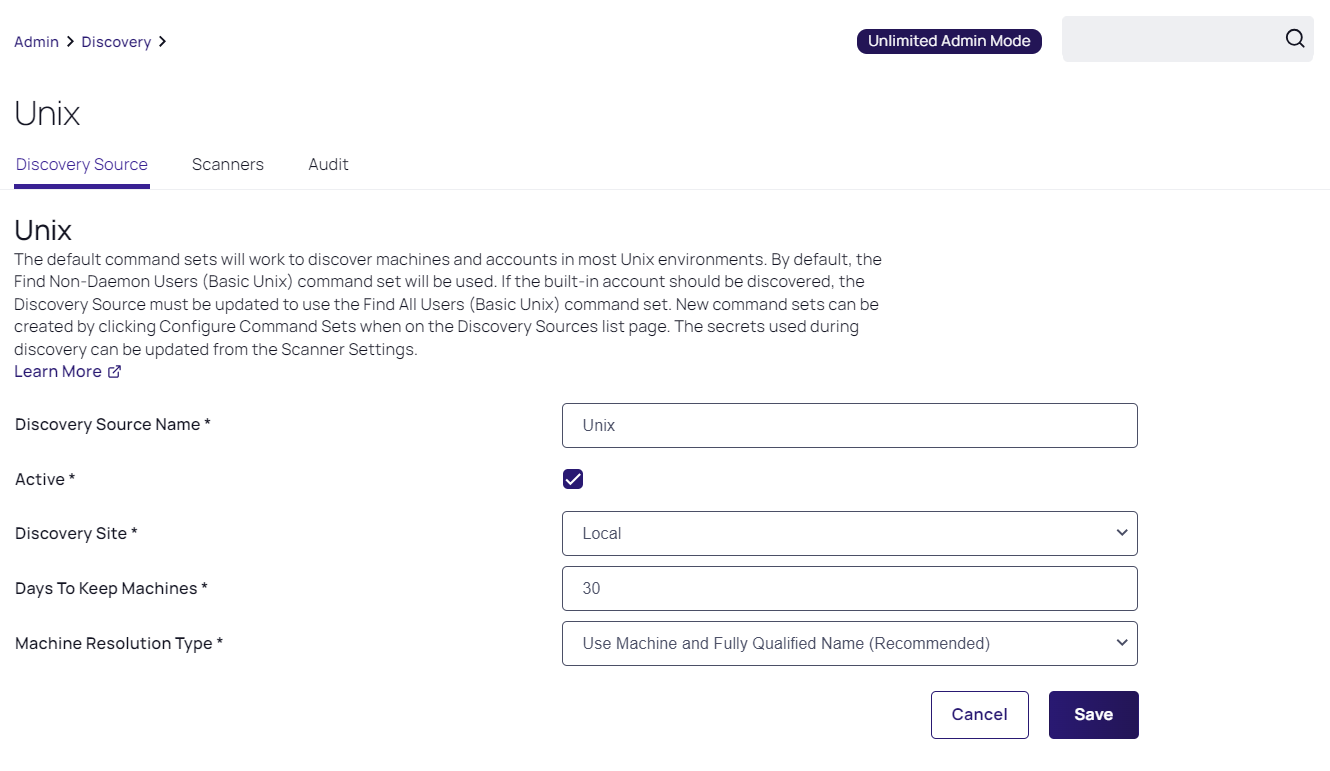This screenshot has height=771, width=1330.
Task: Click the external link icon beside Learn More
Action: point(114,372)
